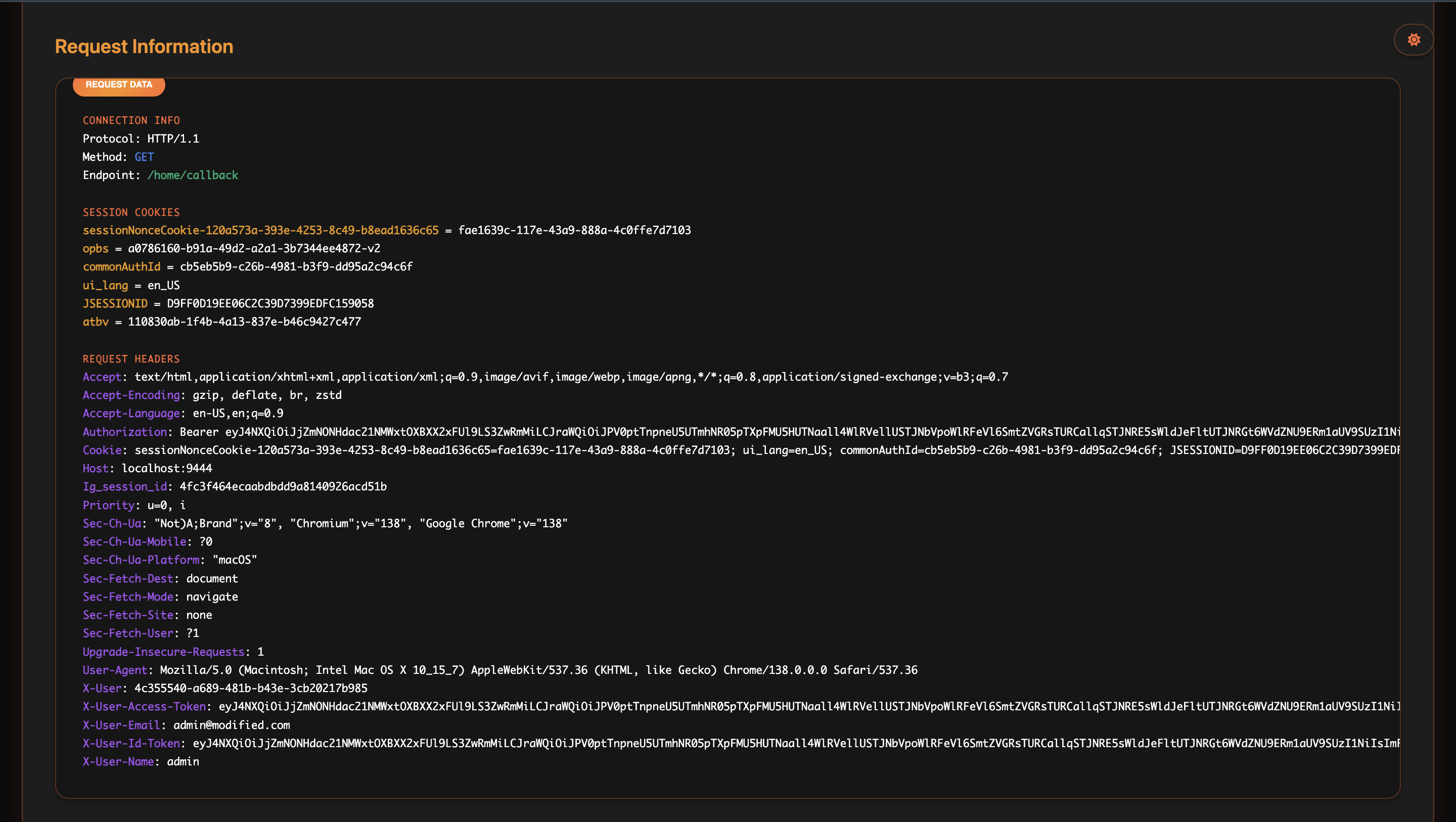Click the Ig_session_id value 4fc3f464ecaab
Image resolution: width=1456 pixels, height=822 pixels.
(283, 487)
